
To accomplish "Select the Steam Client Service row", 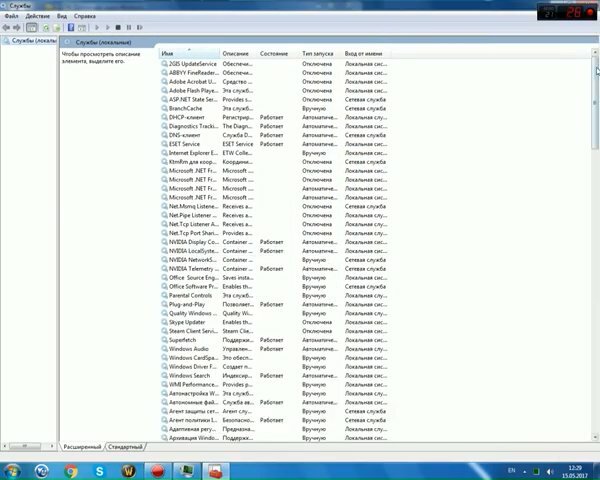I will click(274, 331).
